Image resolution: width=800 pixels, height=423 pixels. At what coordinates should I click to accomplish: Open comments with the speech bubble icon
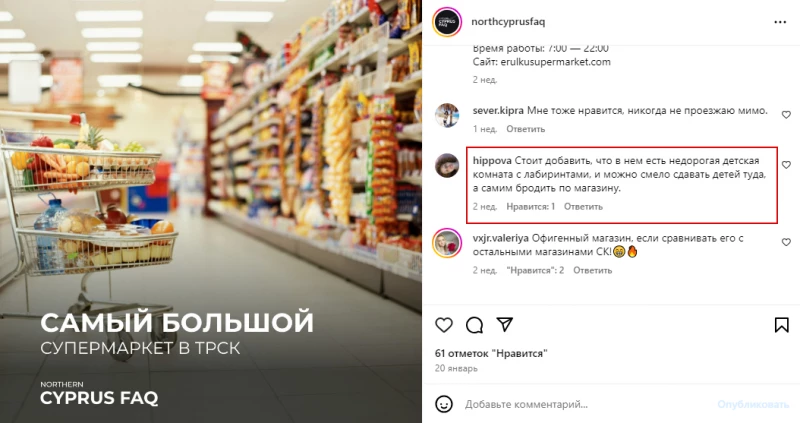point(474,325)
